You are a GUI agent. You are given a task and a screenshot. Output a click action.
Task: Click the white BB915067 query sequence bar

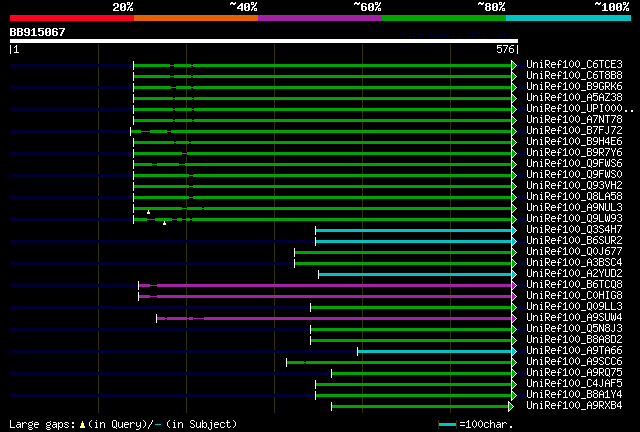click(x=264, y=41)
